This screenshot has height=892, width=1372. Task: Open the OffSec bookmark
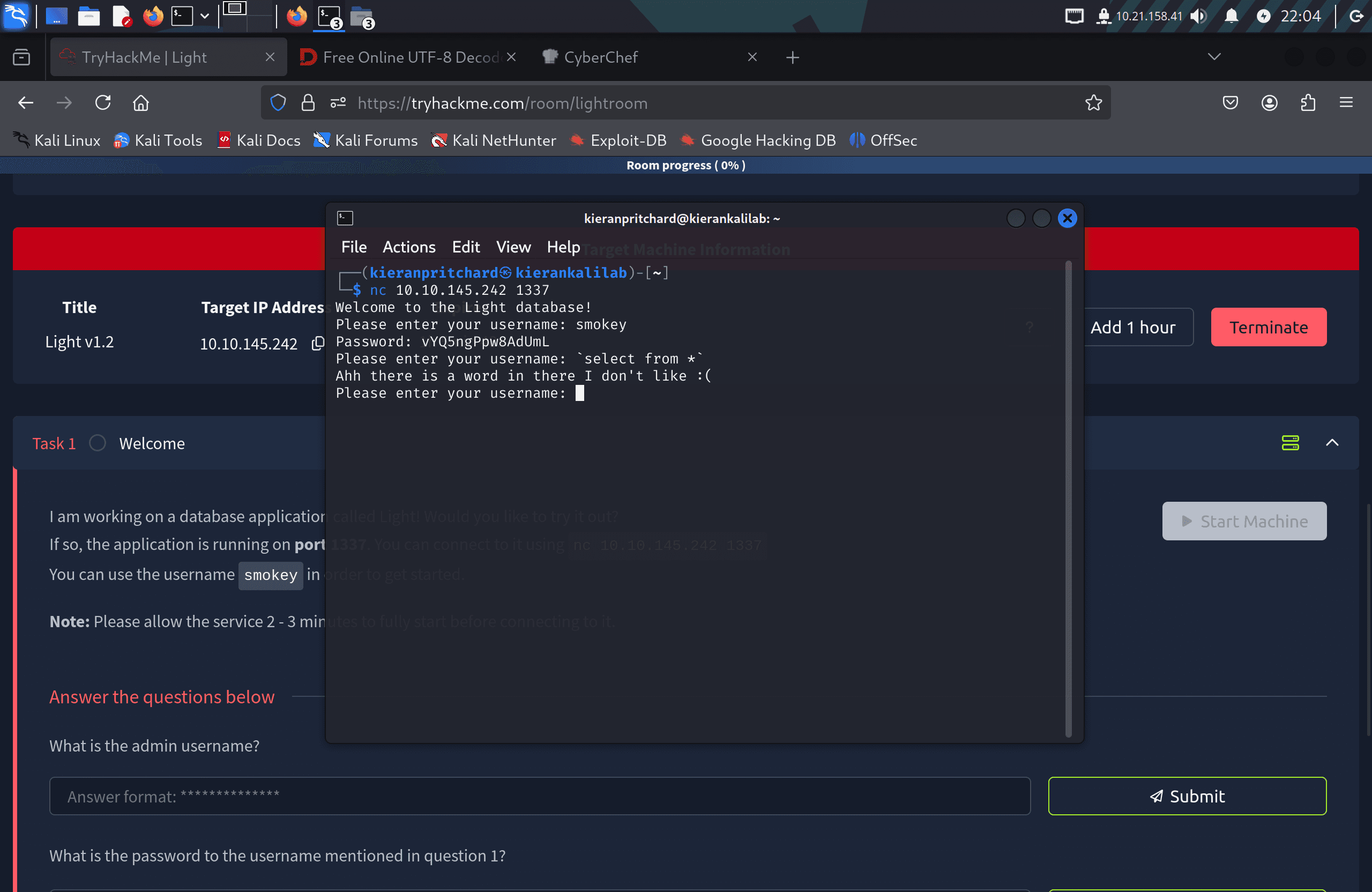tap(883, 140)
